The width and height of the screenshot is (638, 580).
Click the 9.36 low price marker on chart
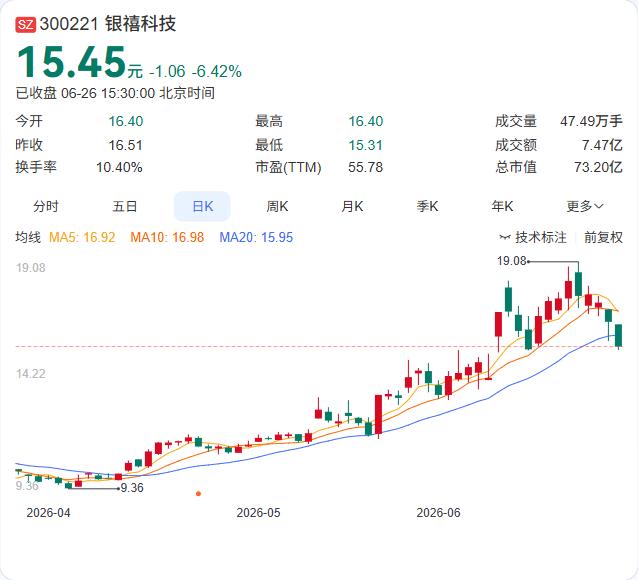132,488
